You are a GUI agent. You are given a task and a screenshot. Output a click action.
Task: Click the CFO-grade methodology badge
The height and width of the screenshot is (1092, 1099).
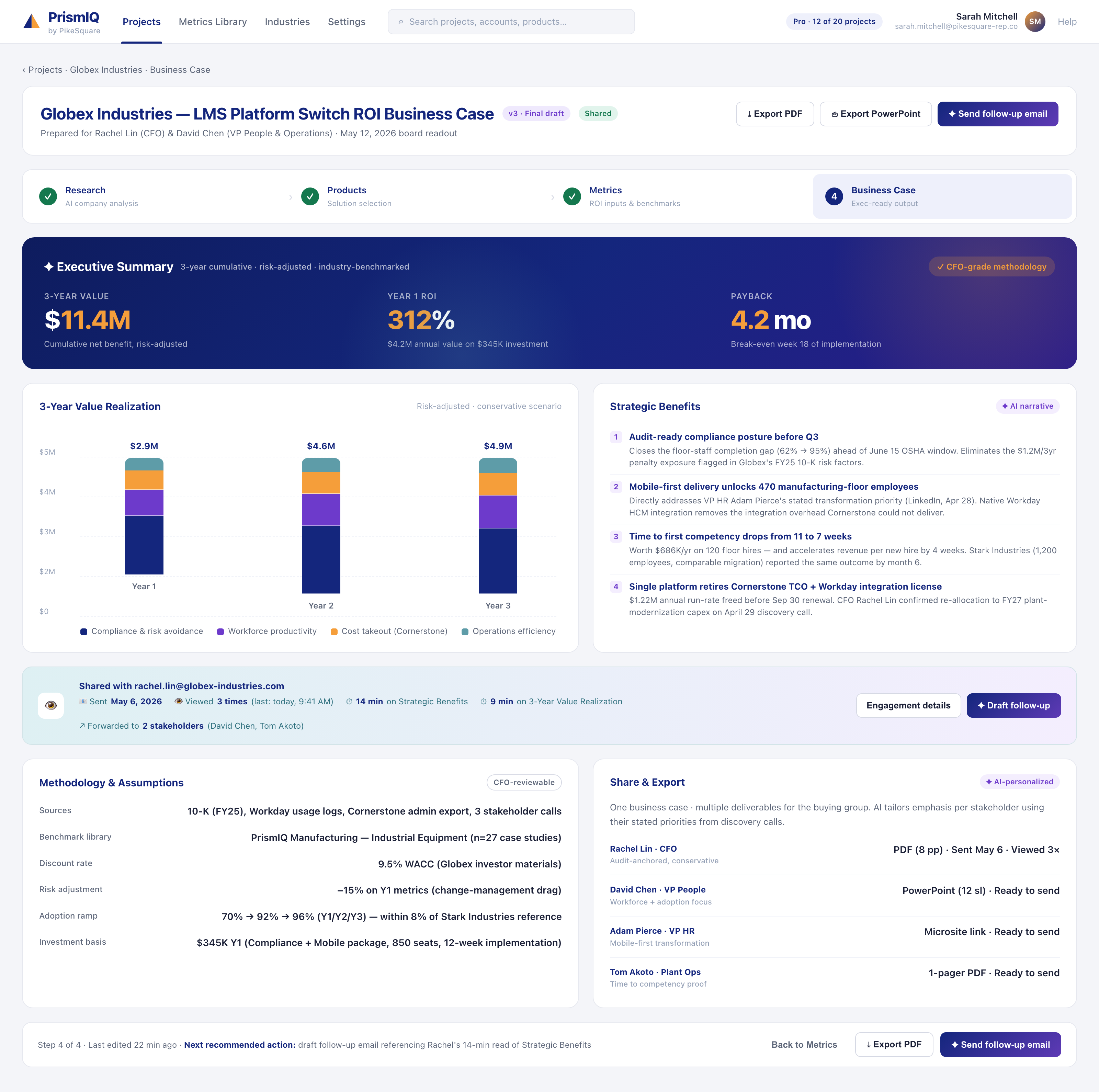point(992,267)
